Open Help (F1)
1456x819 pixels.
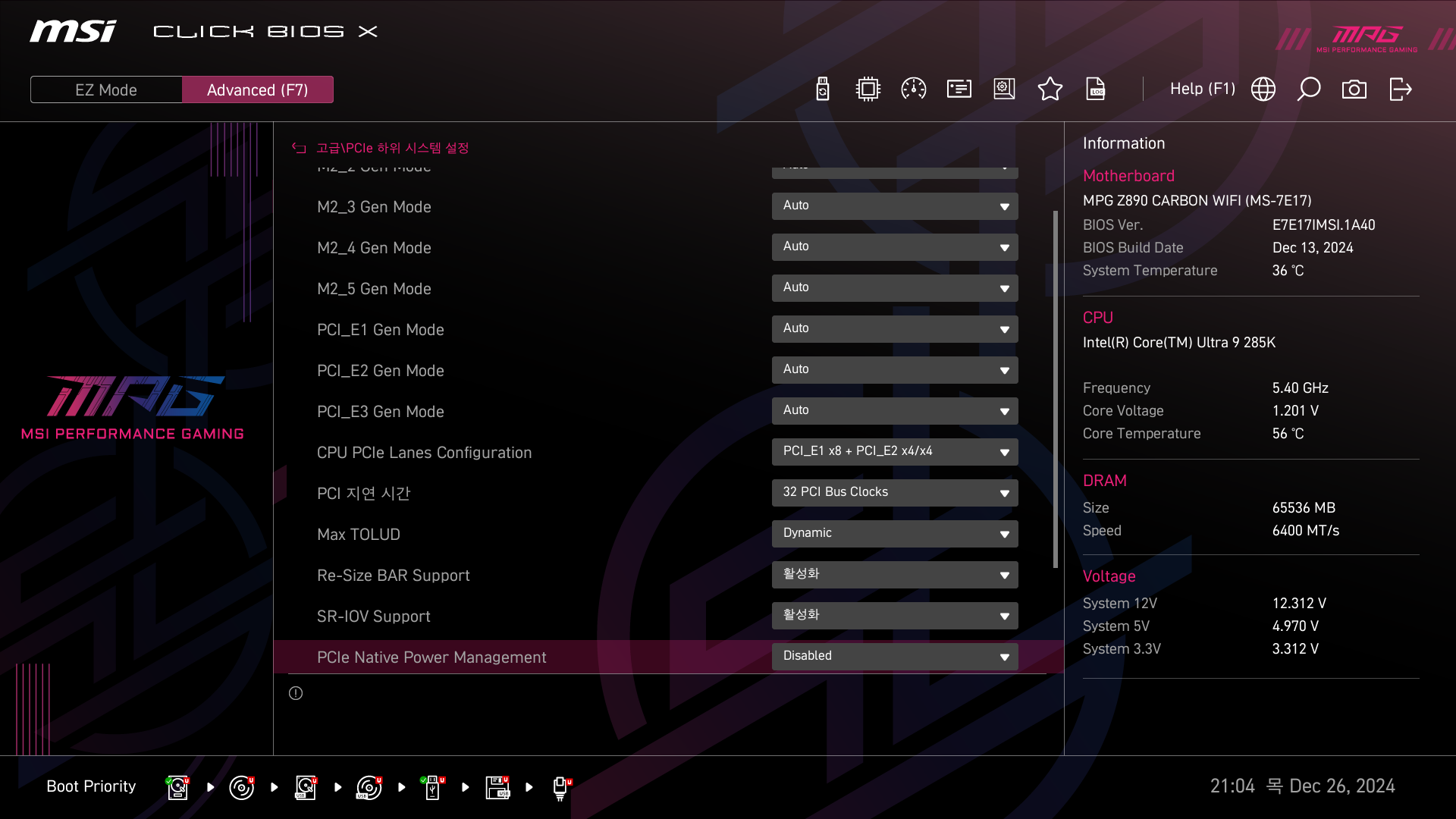point(1203,89)
